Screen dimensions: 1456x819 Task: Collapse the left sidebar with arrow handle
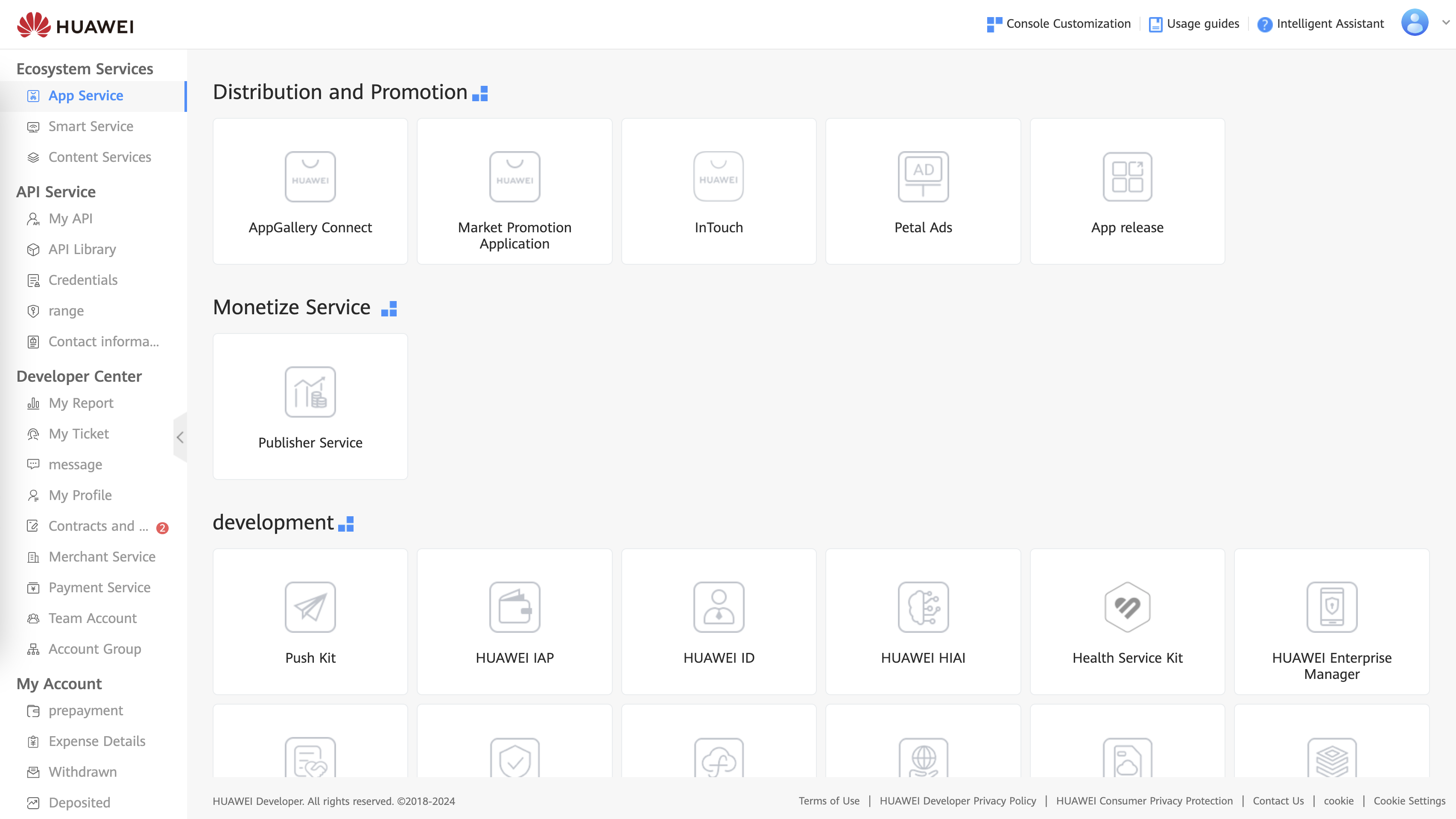(180, 437)
